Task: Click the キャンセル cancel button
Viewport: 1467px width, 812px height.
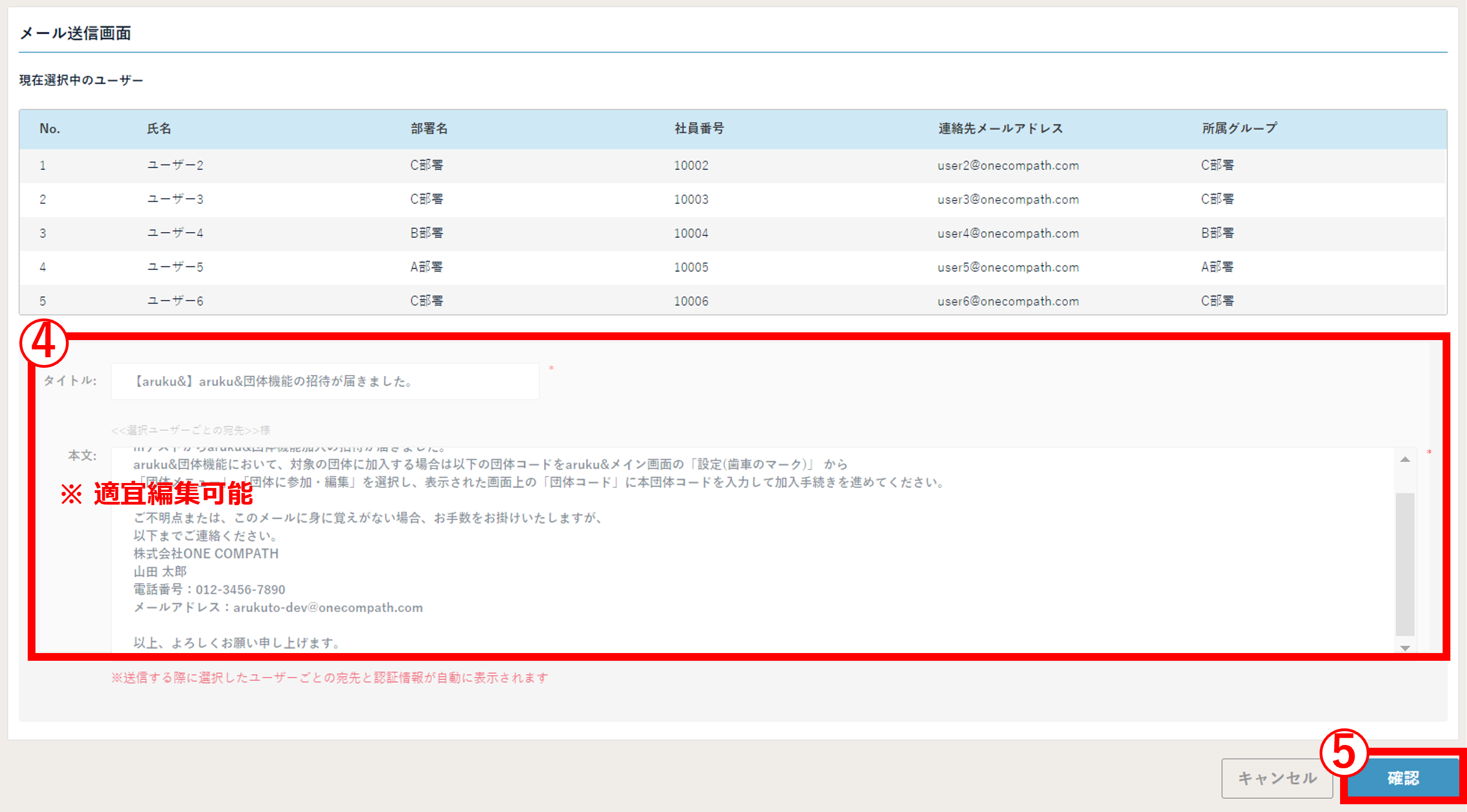Action: (x=1277, y=777)
